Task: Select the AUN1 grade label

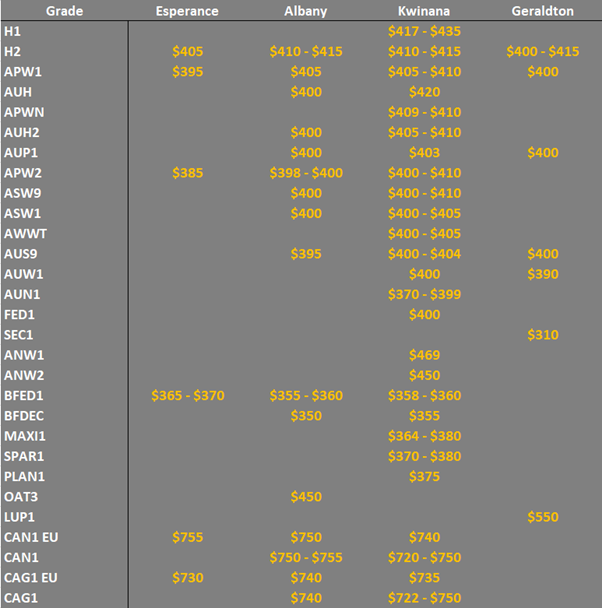Action: pyautogui.click(x=22, y=294)
